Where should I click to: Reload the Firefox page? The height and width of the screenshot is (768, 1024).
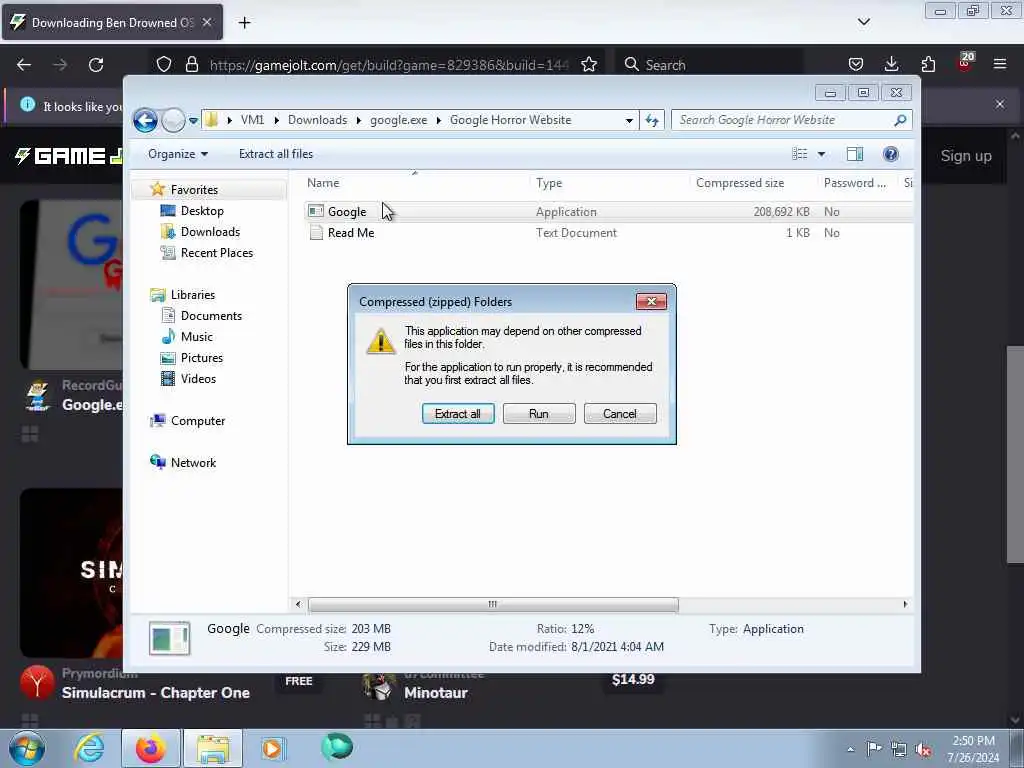coord(96,65)
